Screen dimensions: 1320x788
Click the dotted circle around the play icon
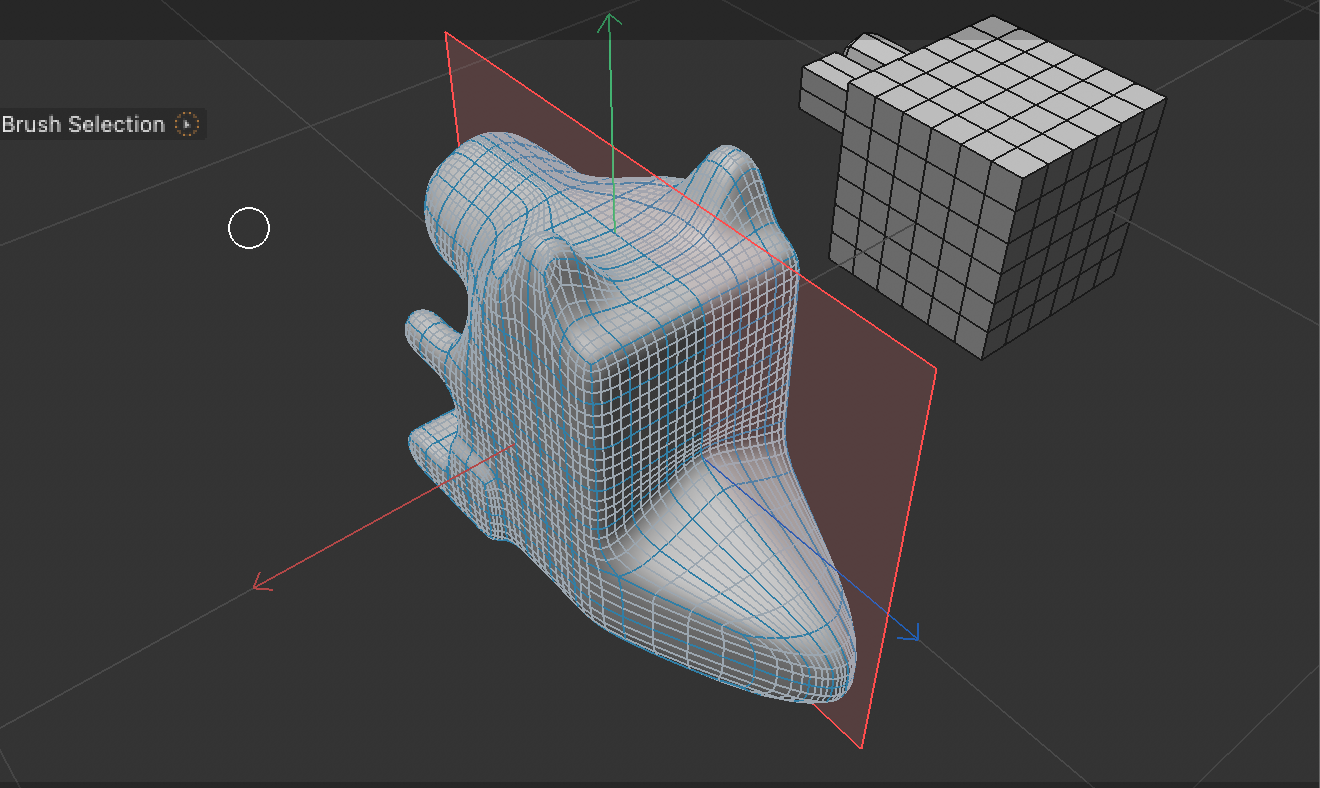point(186,124)
